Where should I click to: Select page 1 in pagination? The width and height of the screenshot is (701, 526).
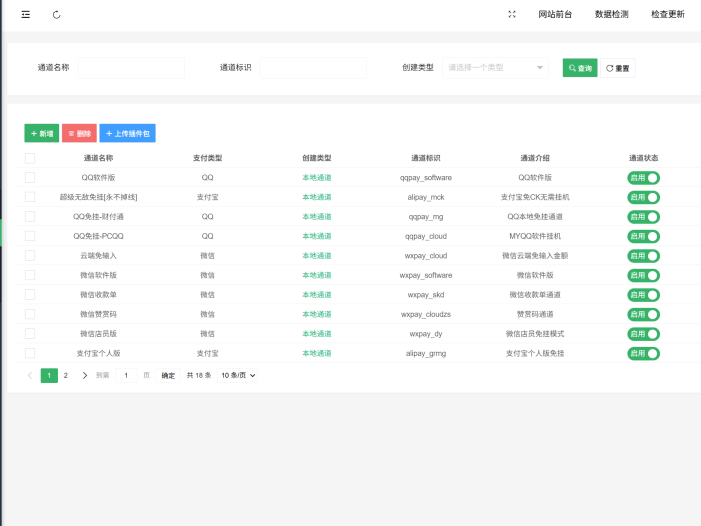pos(49,375)
